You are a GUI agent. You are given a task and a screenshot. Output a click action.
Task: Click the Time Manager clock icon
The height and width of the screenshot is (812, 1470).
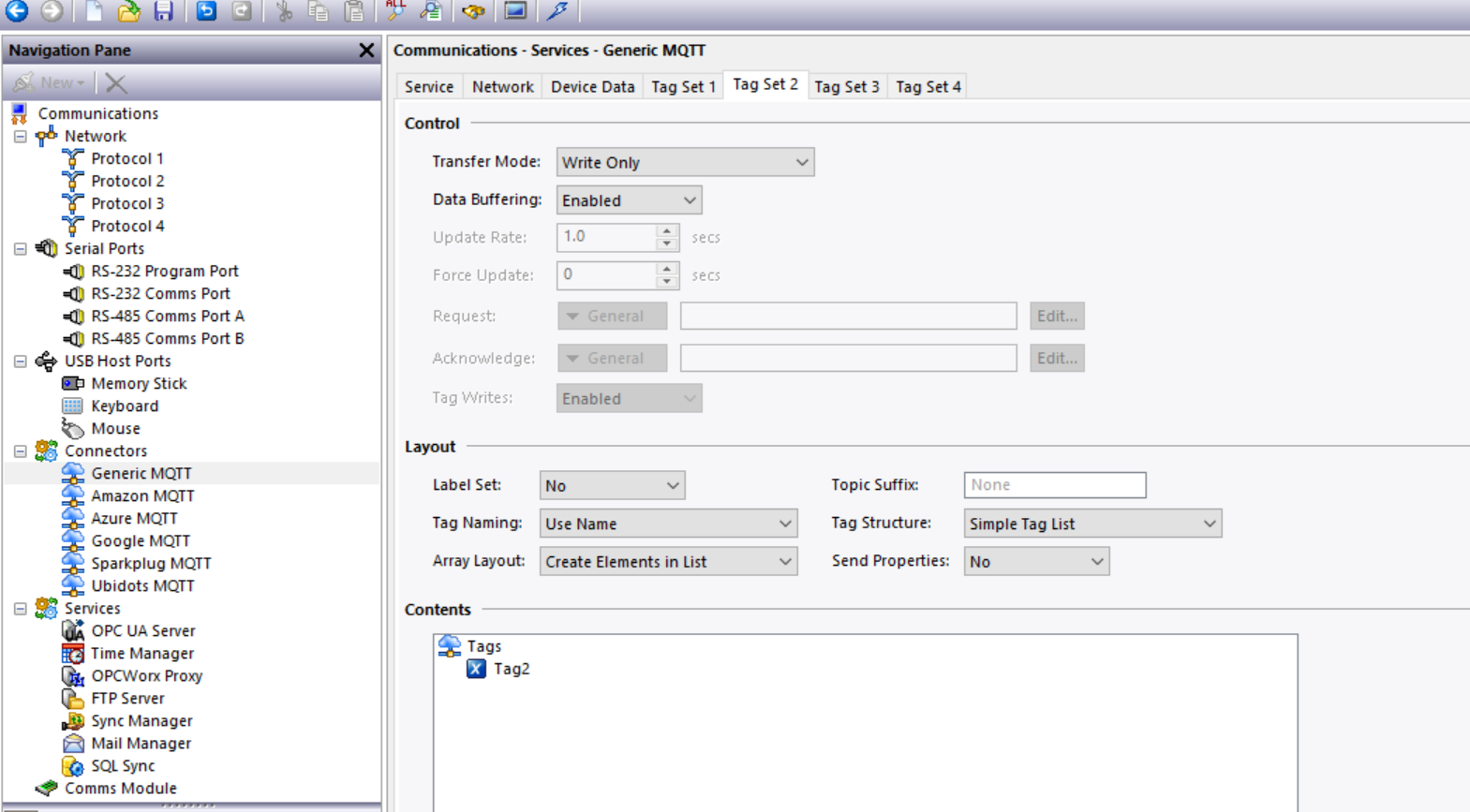coord(72,653)
